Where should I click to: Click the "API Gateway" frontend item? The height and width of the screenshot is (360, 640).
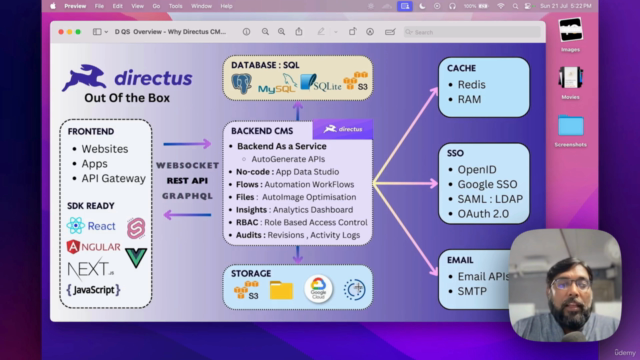tap(113, 178)
